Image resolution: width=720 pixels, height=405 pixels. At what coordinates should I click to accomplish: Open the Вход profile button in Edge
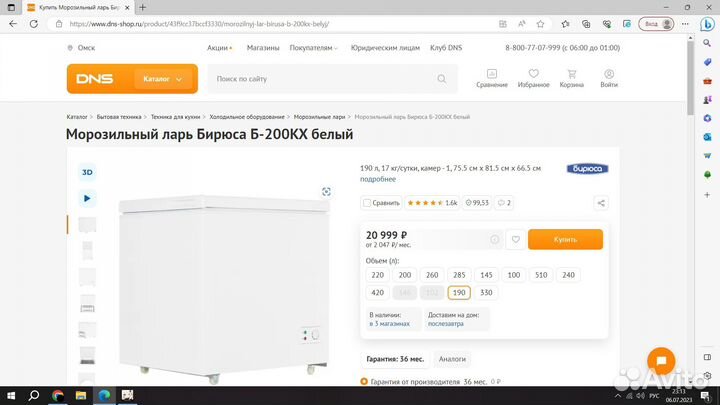[656, 24]
